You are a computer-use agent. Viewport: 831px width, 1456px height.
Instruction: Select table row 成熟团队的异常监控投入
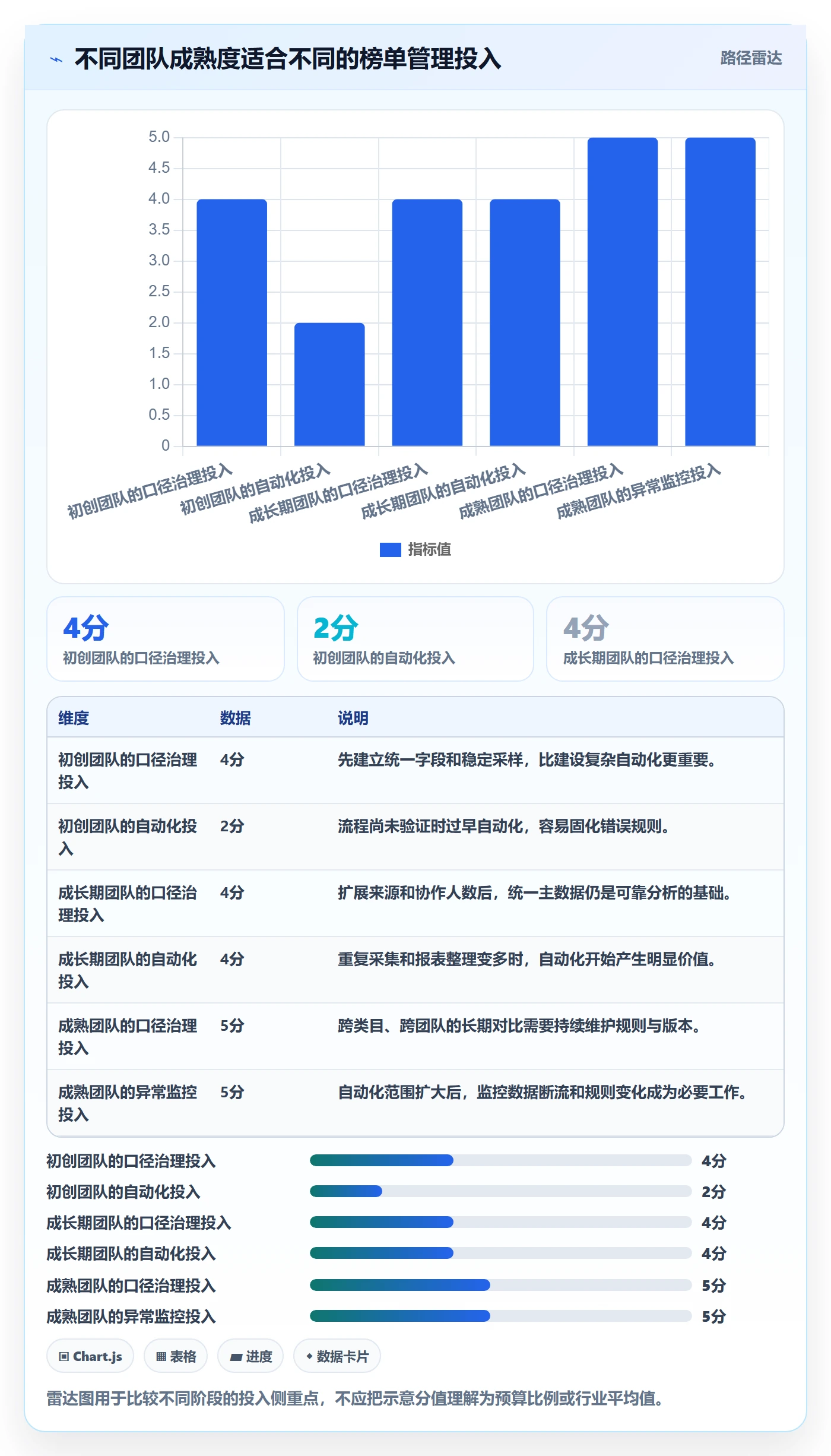tap(415, 1103)
